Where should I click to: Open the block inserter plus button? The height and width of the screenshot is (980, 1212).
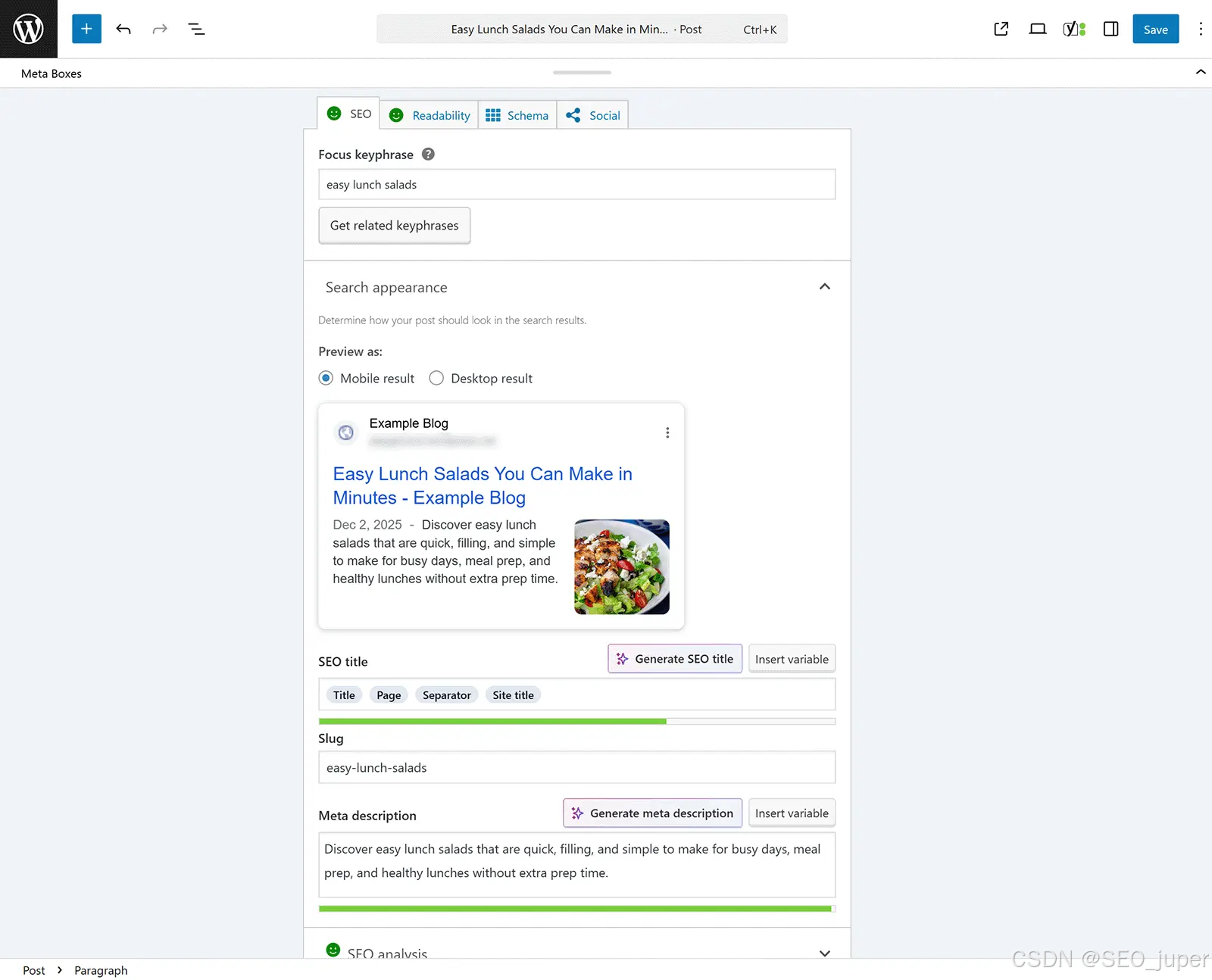86,29
